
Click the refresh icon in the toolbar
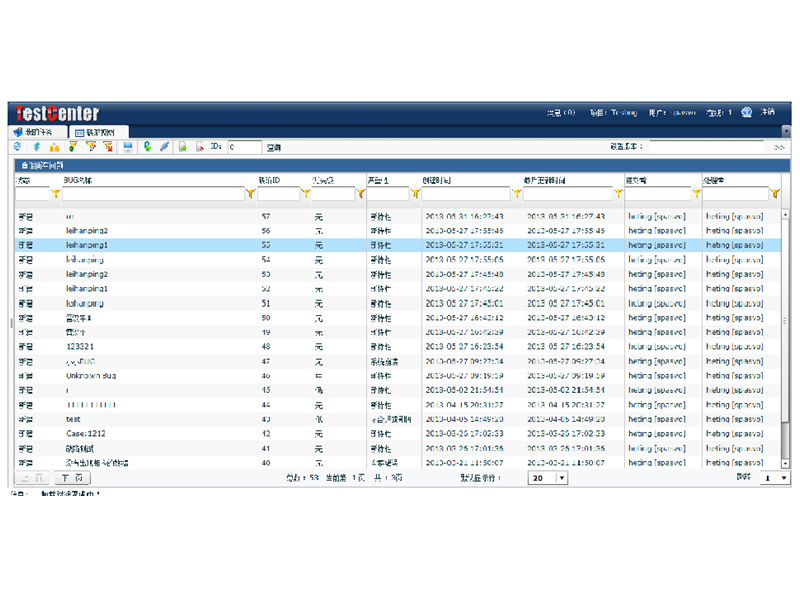pos(17,147)
